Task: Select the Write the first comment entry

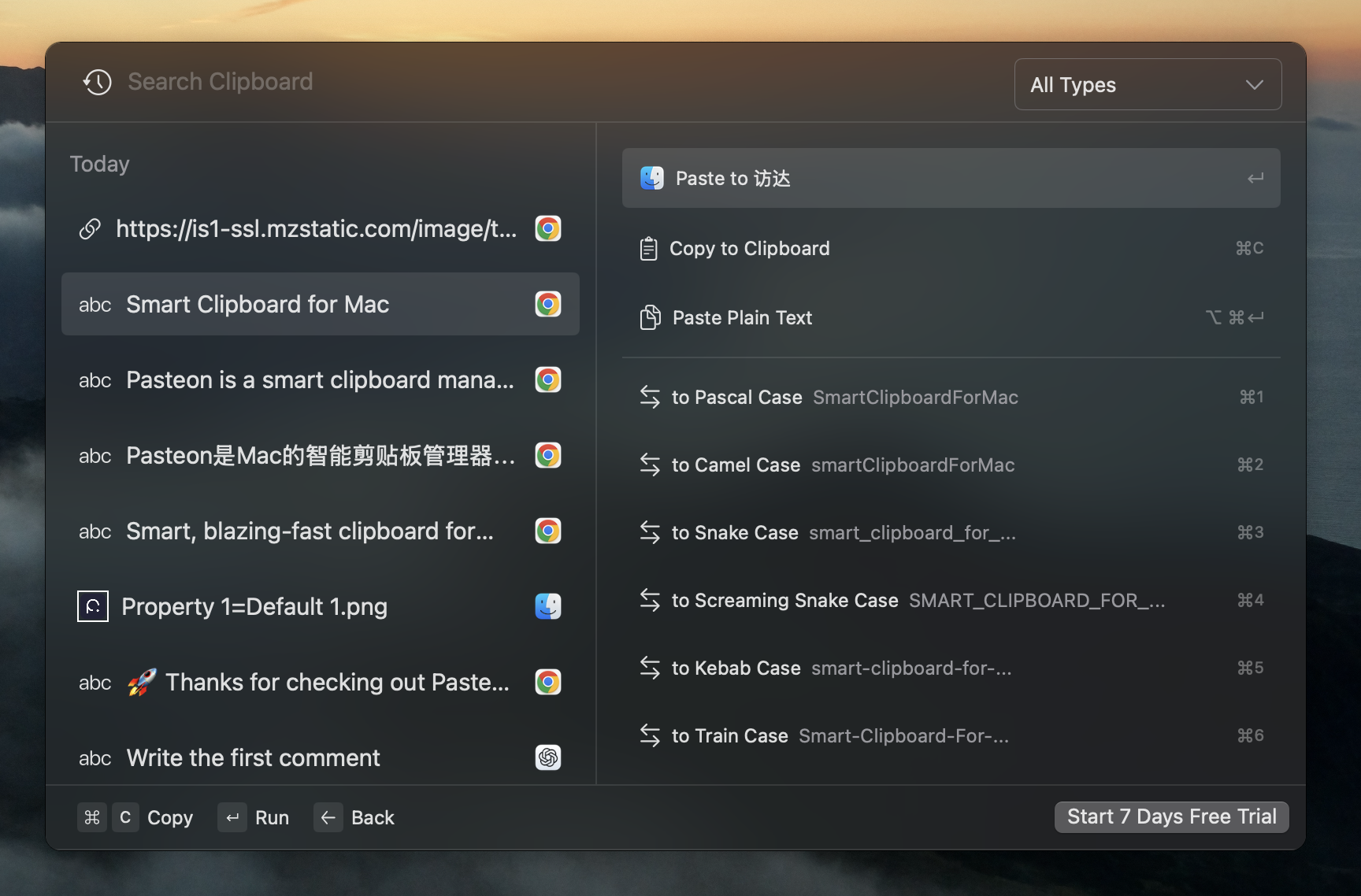Action: [x=321, y=757]
